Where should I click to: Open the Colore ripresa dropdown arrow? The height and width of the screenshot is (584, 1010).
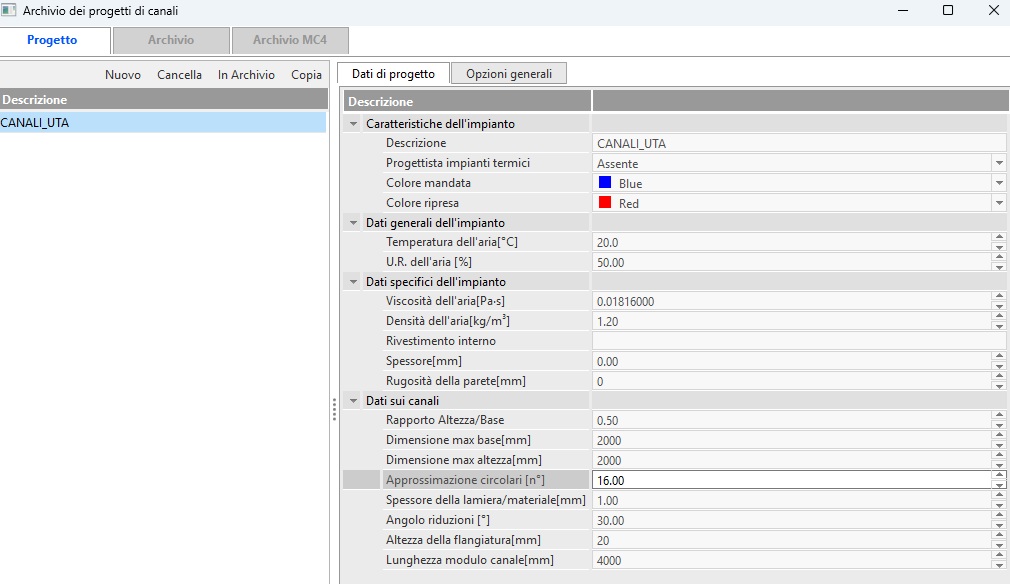pos(998,203)
